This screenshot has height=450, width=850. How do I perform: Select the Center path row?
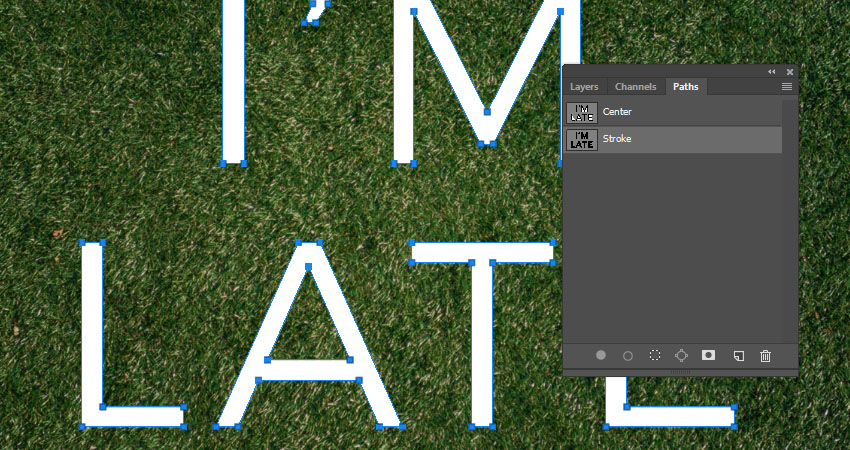673,112
